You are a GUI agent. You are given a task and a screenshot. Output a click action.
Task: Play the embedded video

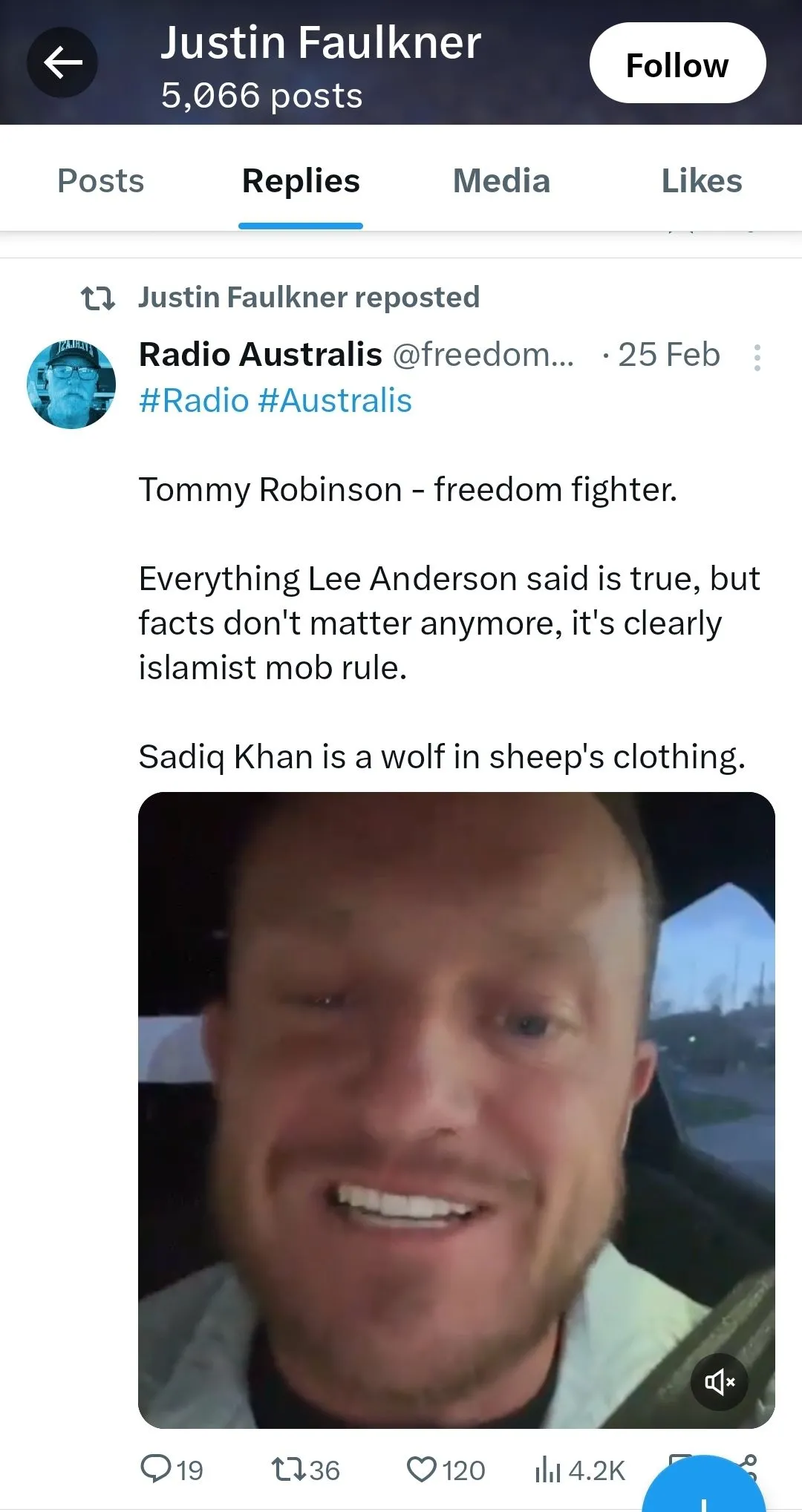pyautogui.click(x=457, y=1110)
